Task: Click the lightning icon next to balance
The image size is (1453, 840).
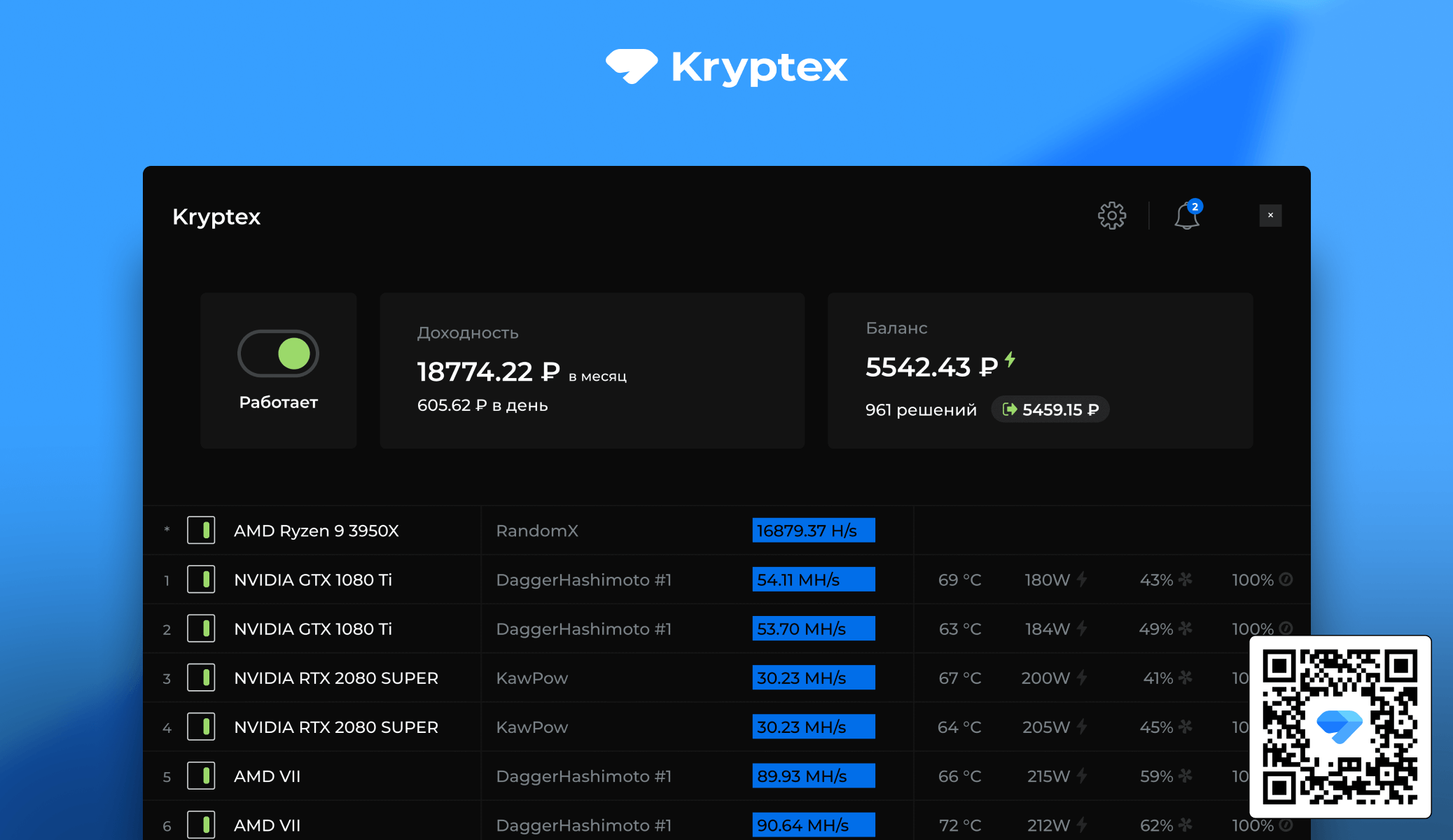Action: coord(1010,360)
